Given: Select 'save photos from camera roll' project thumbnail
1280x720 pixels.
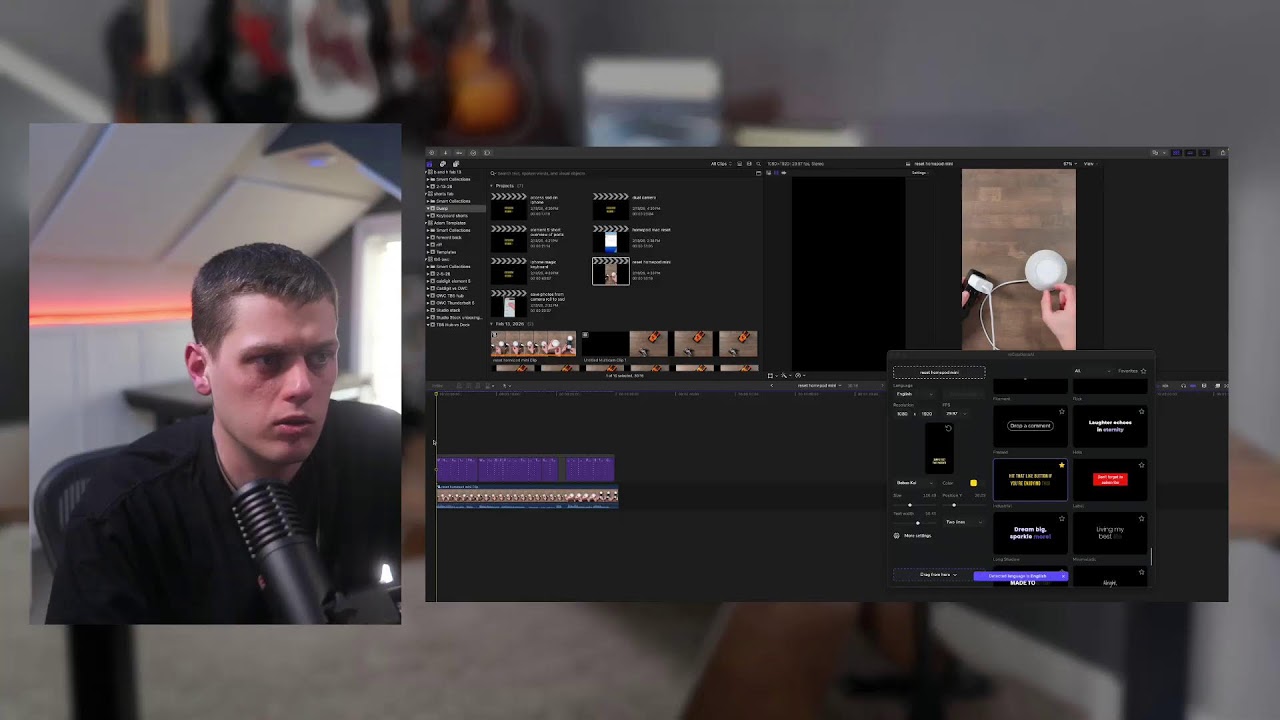Looking at the screenshot, I should (509, 303).
